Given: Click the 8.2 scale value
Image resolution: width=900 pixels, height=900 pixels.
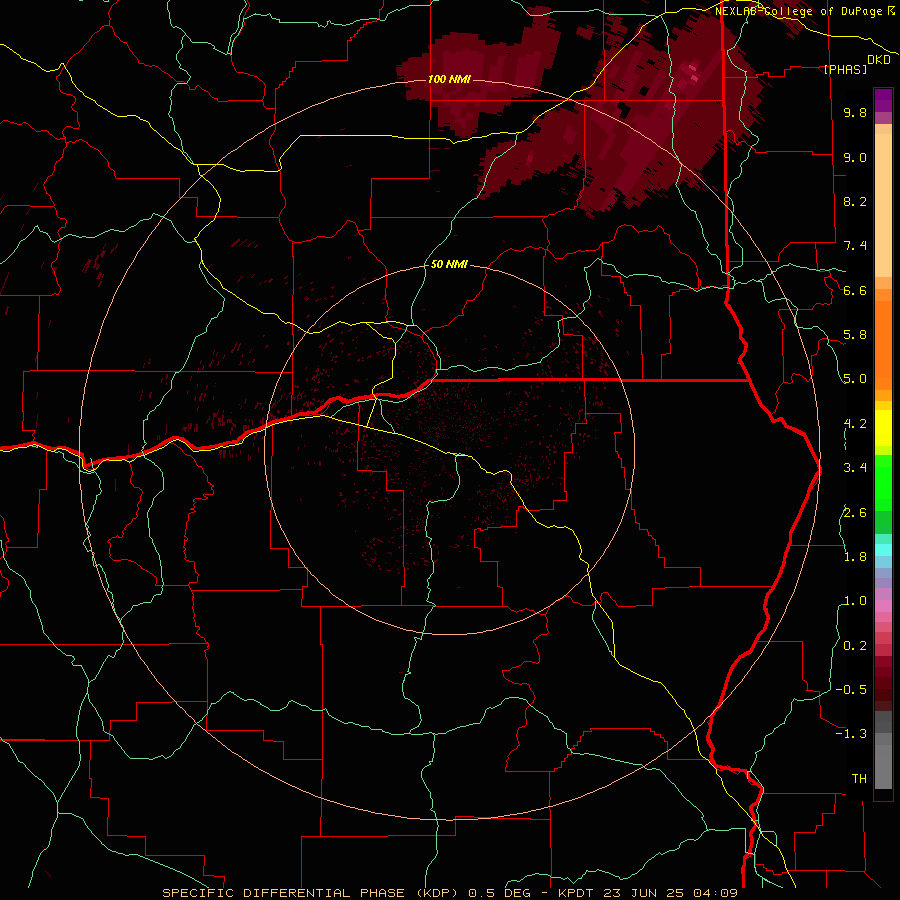Looking at the screenshot, I should tap(855, 201).
